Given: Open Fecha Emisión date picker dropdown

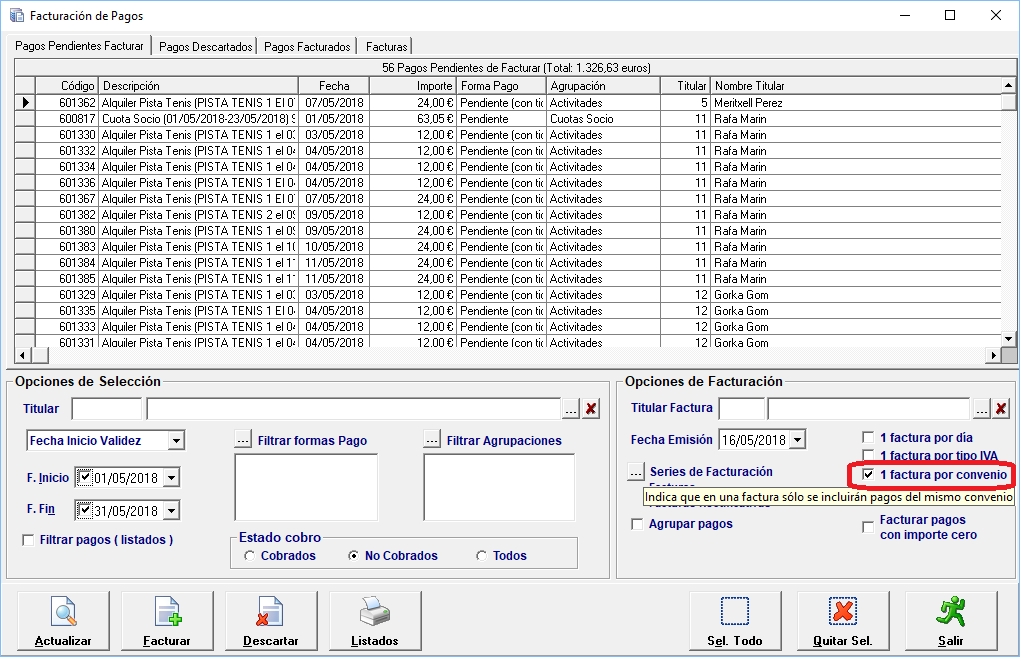Looking at the screenshot, I should 798,440.
